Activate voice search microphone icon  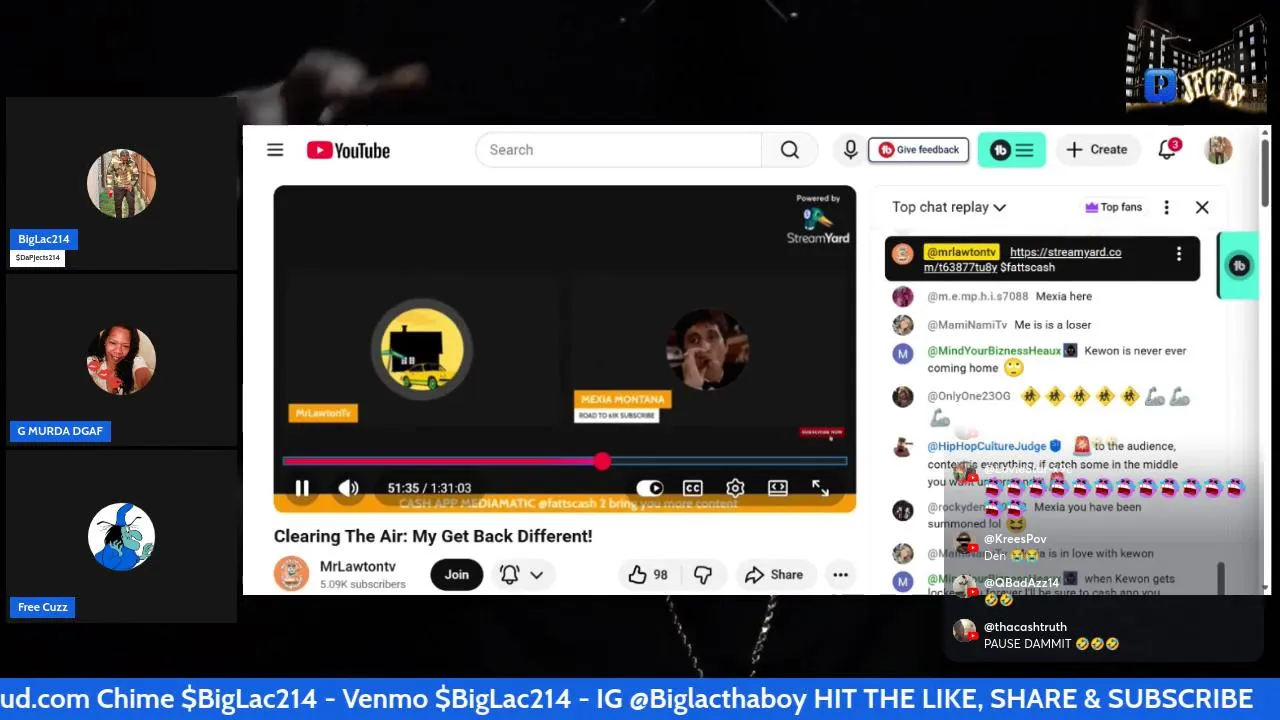[850, 150]
